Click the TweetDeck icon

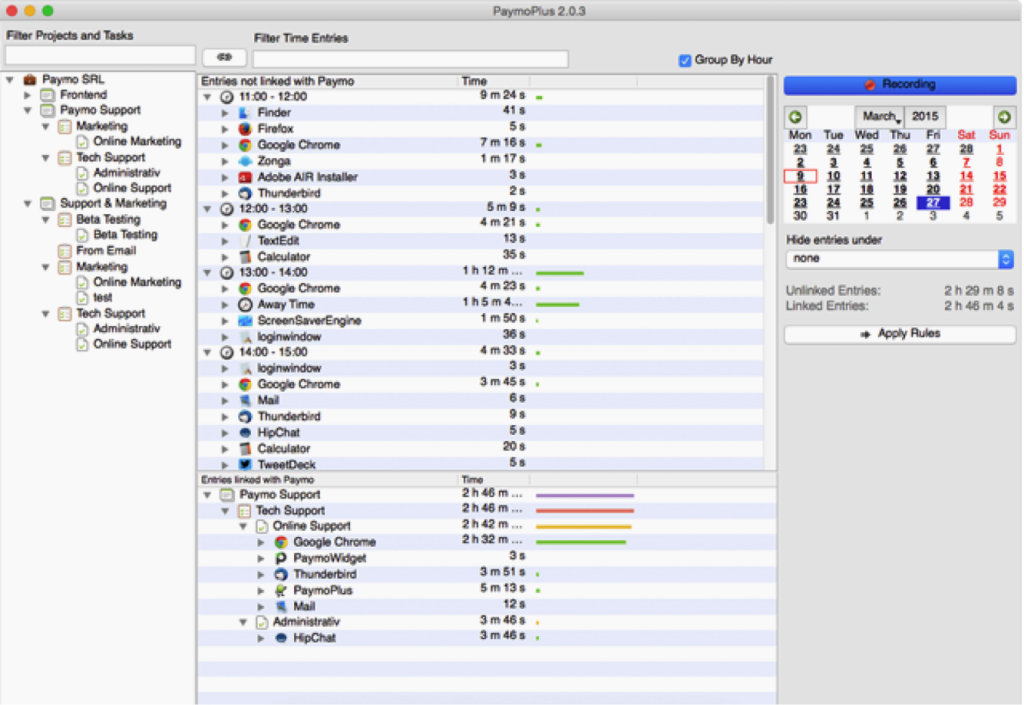coord(245,464)
